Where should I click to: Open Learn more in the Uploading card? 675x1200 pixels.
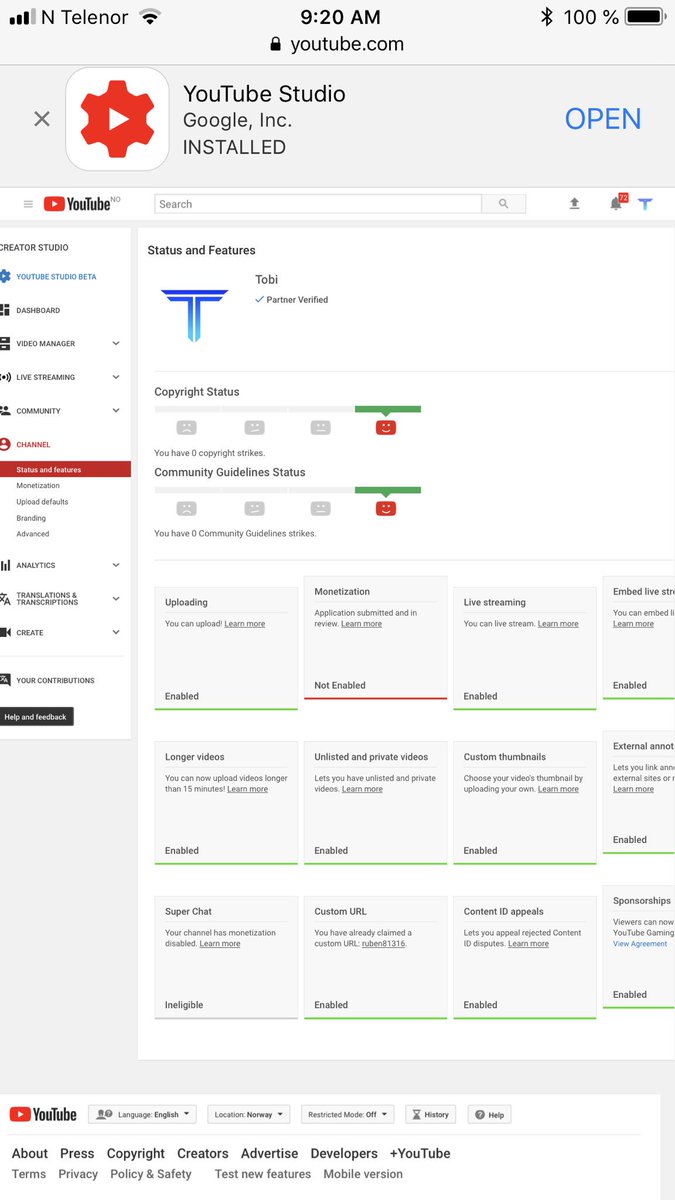pyautogui.click(x=245, y=624)
